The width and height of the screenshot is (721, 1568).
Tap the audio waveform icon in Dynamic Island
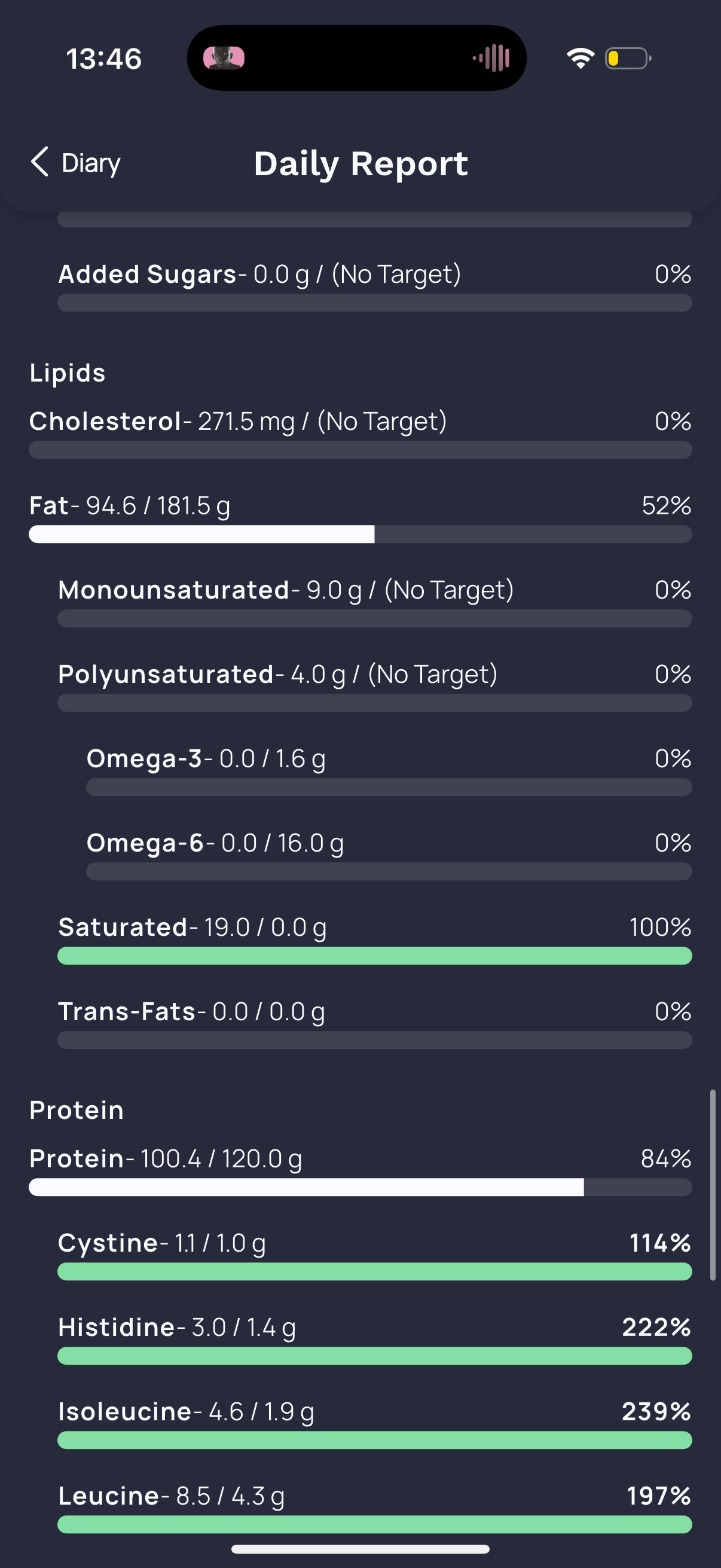point(491,59)
